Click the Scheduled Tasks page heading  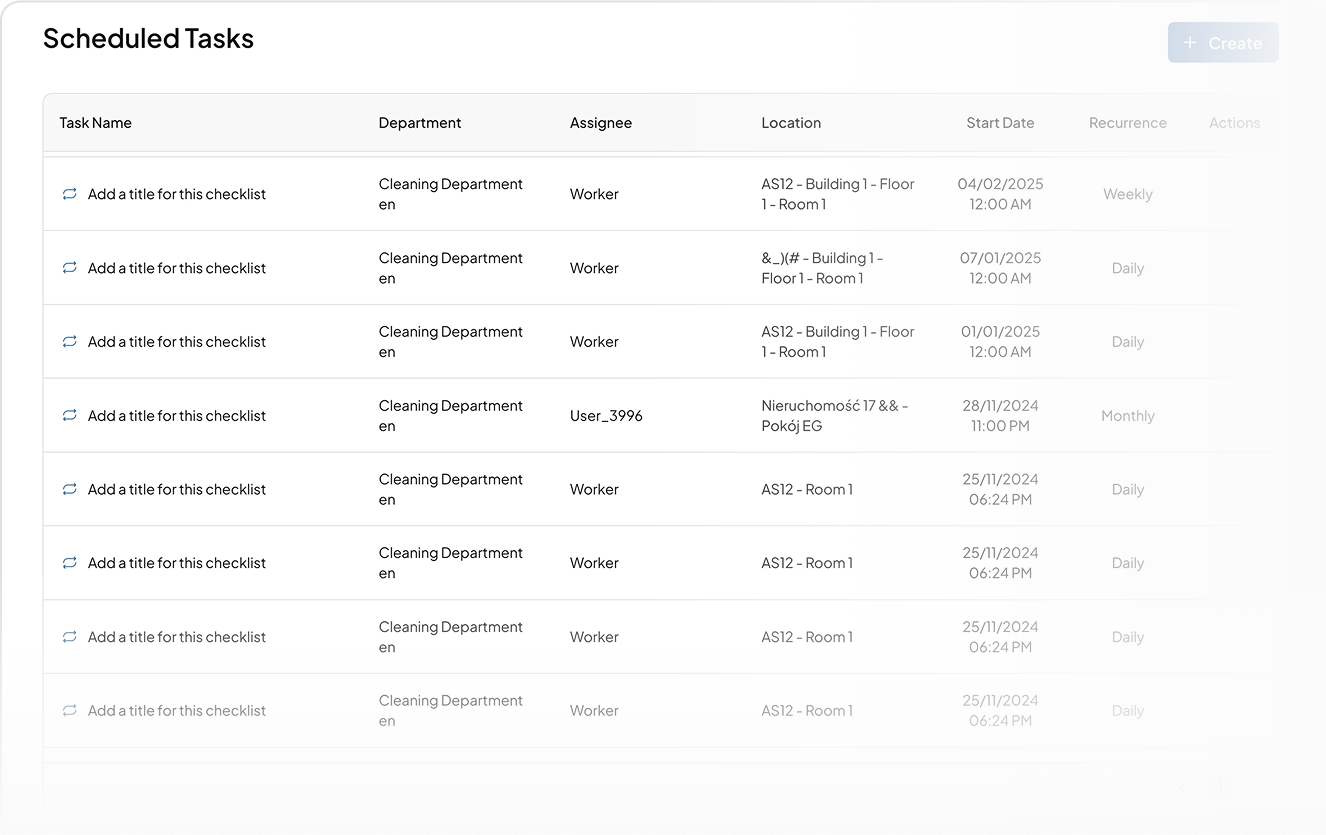click(x=148, y=39)
